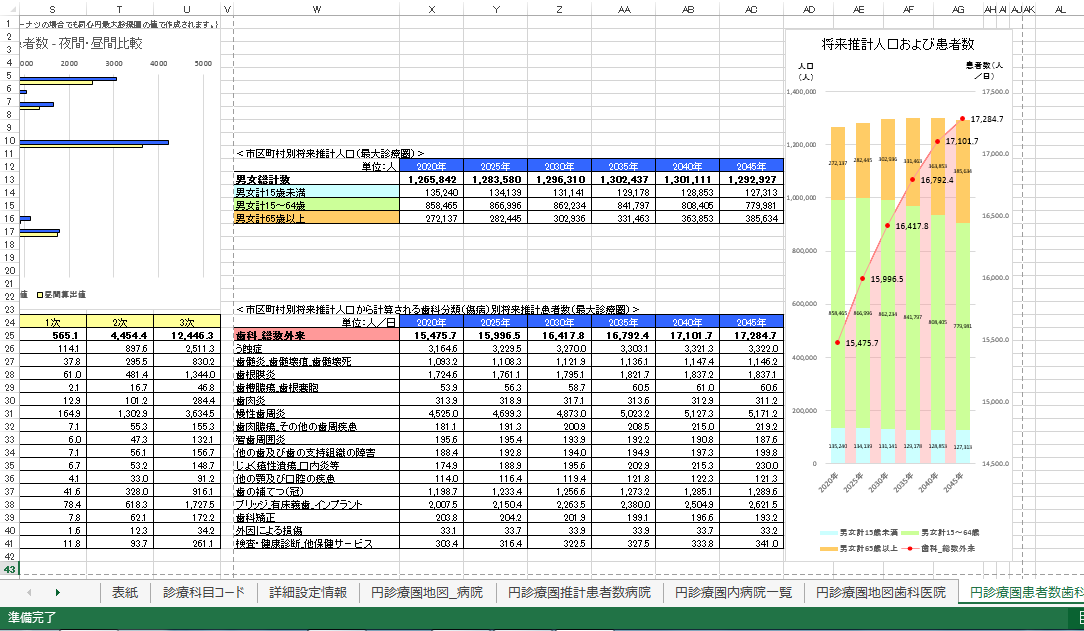The width and height of the screenshot is (1084, 631).
Task: Click the 準備完了 status bar text
Action: [32, 618]
